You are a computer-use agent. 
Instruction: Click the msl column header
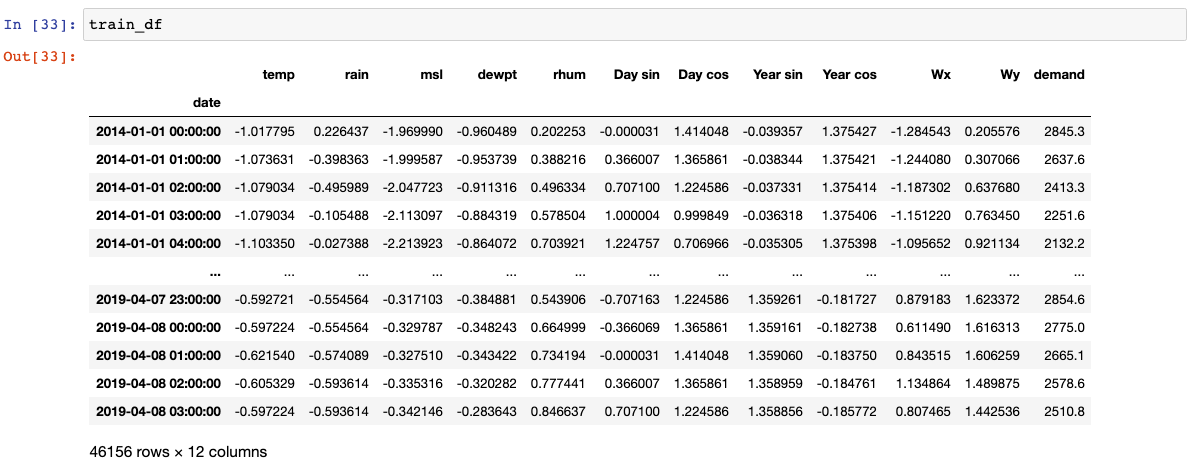tap(432, 75)
